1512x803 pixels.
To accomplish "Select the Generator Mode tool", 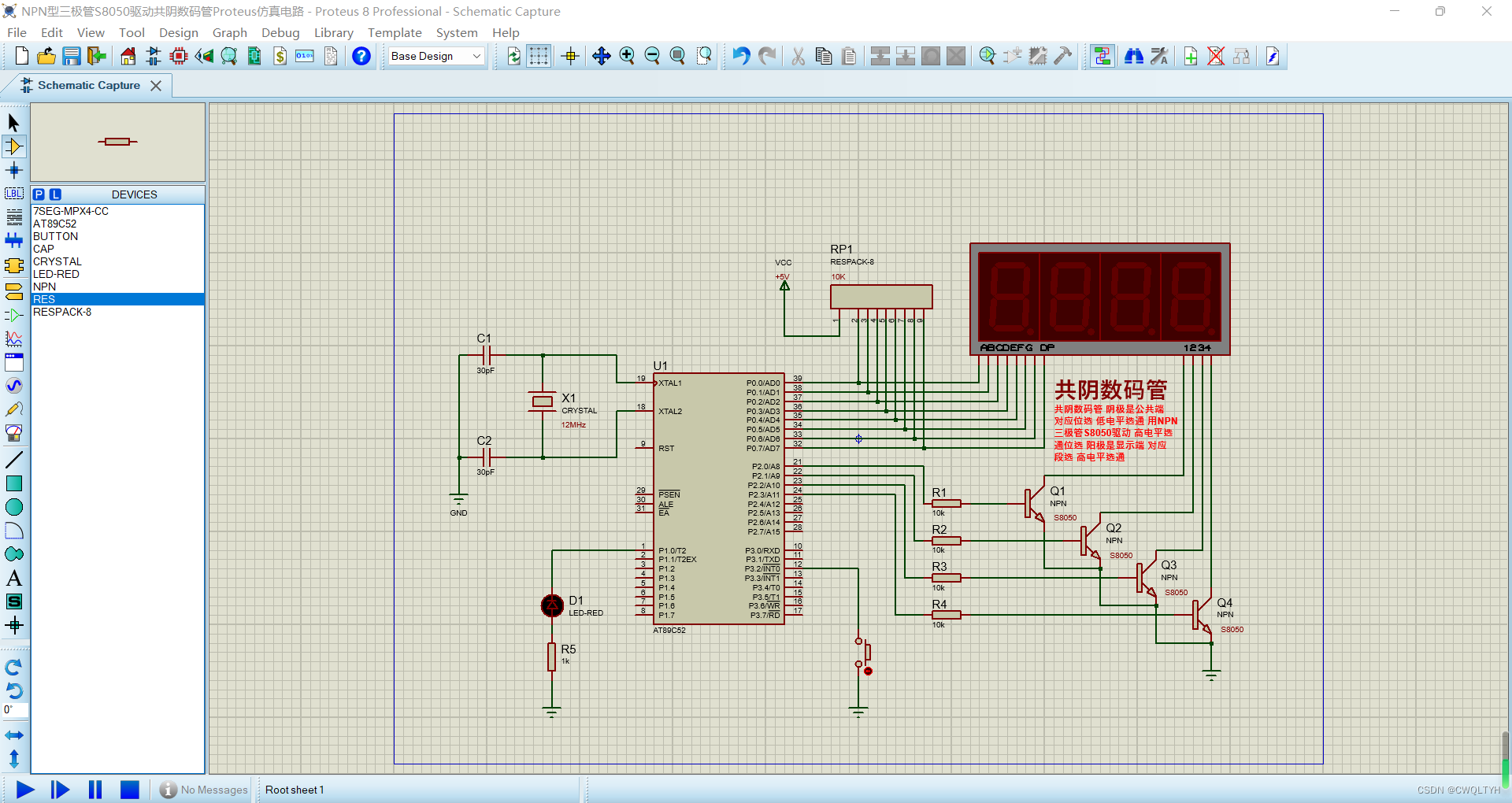I will click(13, 386).
